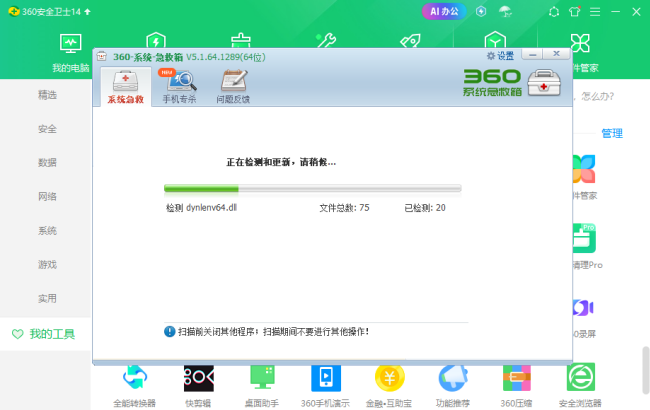Minimize the rescue box window

[x=533, y=55]
